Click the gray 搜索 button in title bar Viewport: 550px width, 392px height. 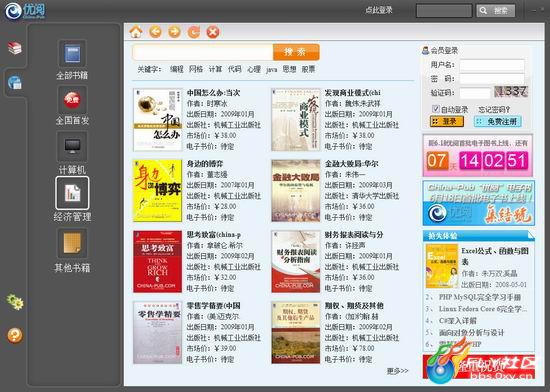click(496, 11)
